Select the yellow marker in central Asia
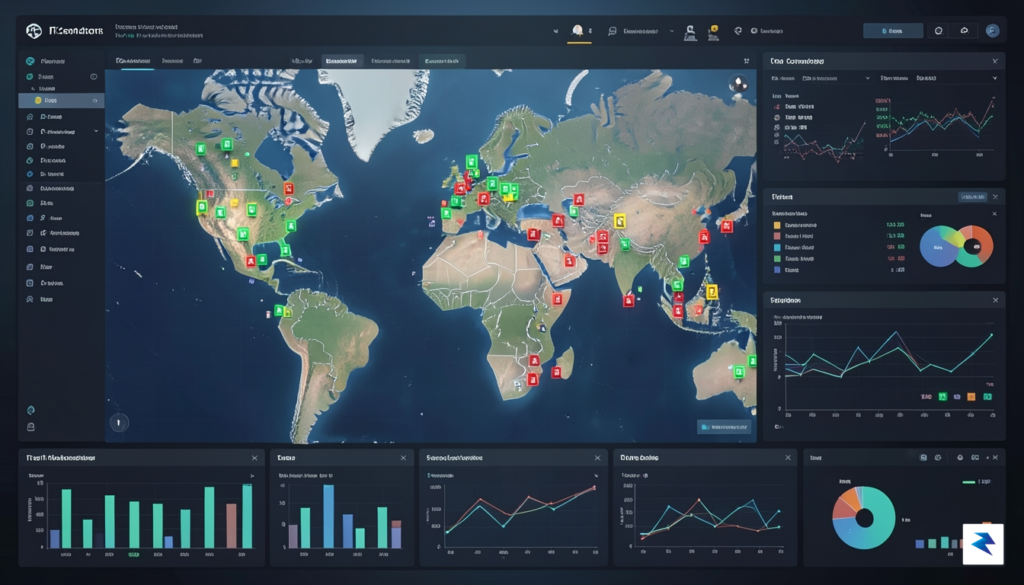This screenshot has width=1024, height=585. pyautogui.click(x=619, y=221)
